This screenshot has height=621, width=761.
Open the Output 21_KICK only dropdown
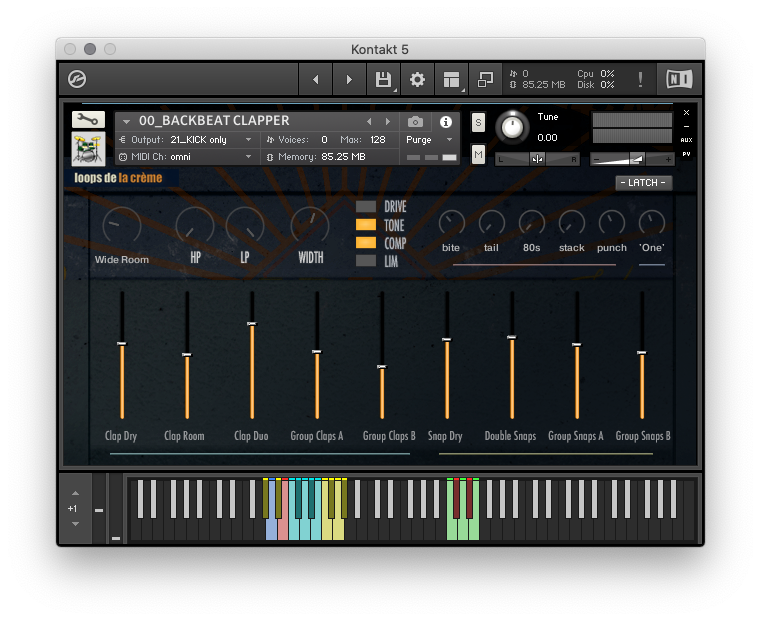(x=187, y=140)
